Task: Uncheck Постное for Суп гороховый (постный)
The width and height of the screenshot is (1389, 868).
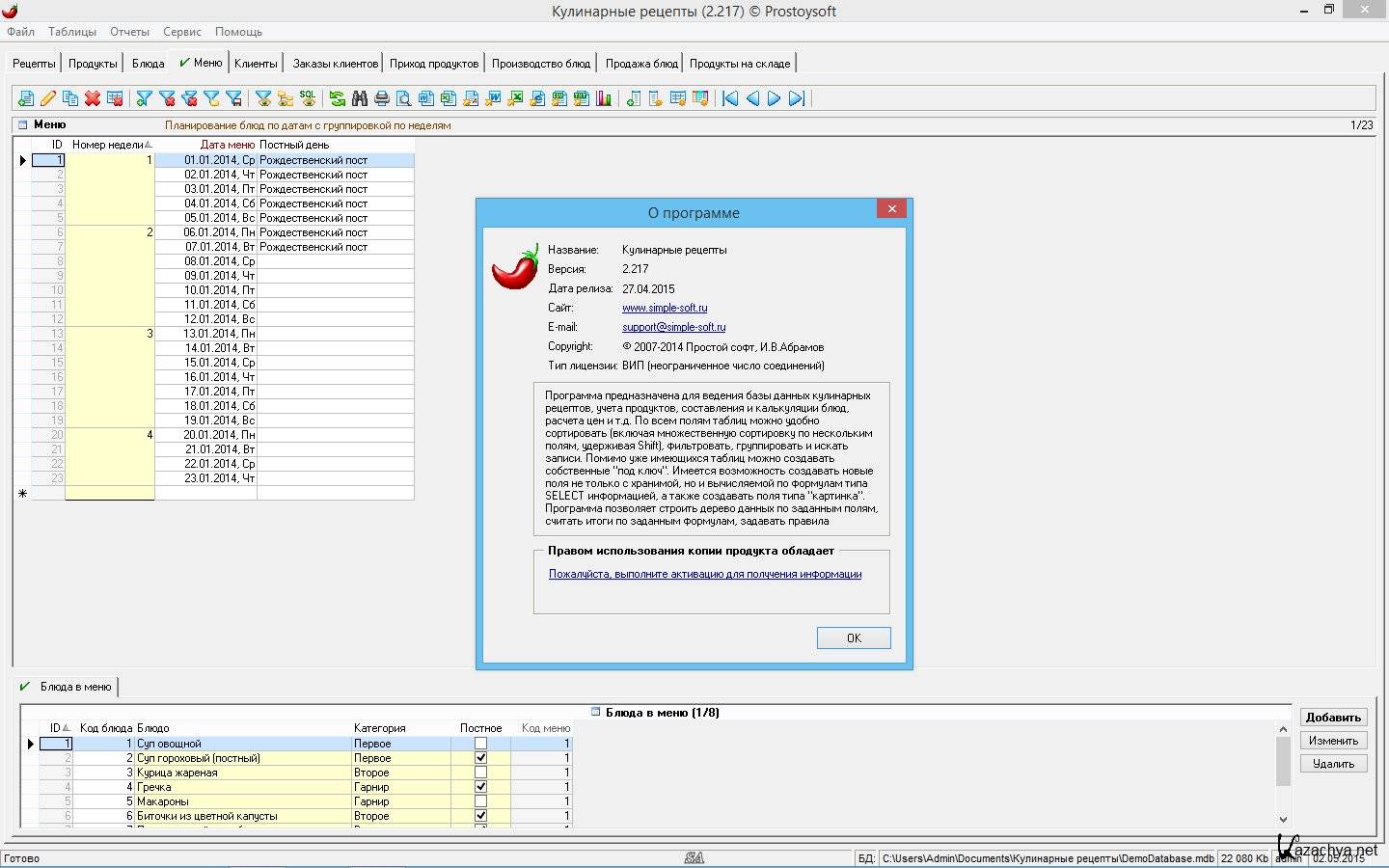Action: tap(480, 758)
